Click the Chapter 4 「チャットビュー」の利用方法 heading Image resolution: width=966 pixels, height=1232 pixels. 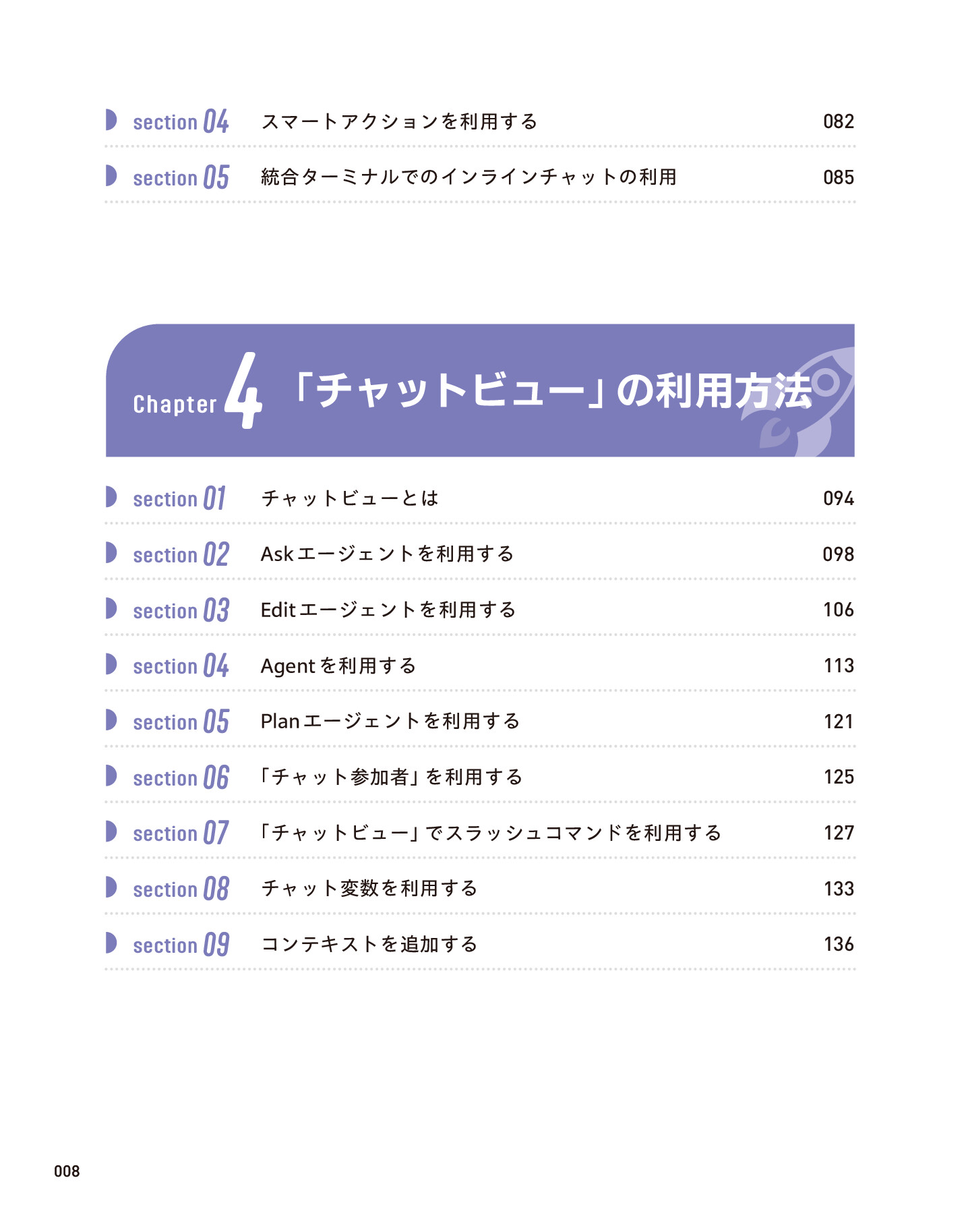click(x=553, y=391)
